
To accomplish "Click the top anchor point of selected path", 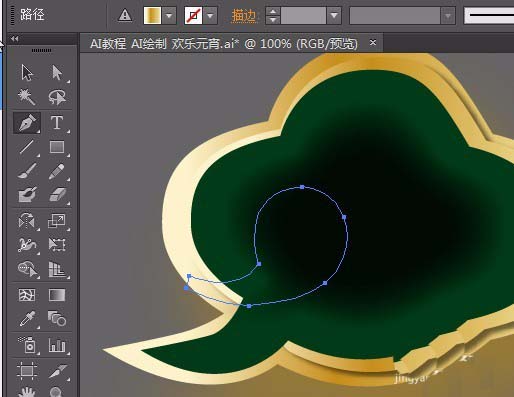I will (302, 187).
